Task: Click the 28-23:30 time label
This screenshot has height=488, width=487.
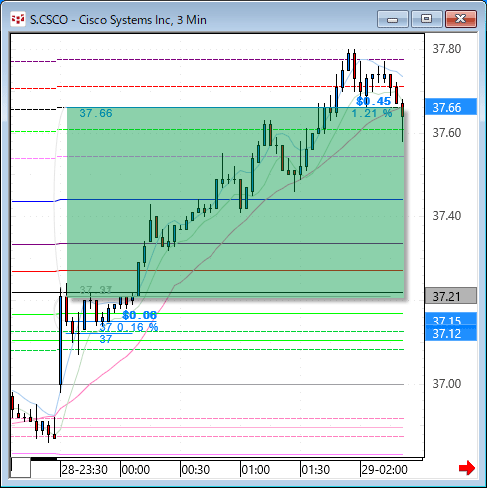Action: click(x=84, y=470)
